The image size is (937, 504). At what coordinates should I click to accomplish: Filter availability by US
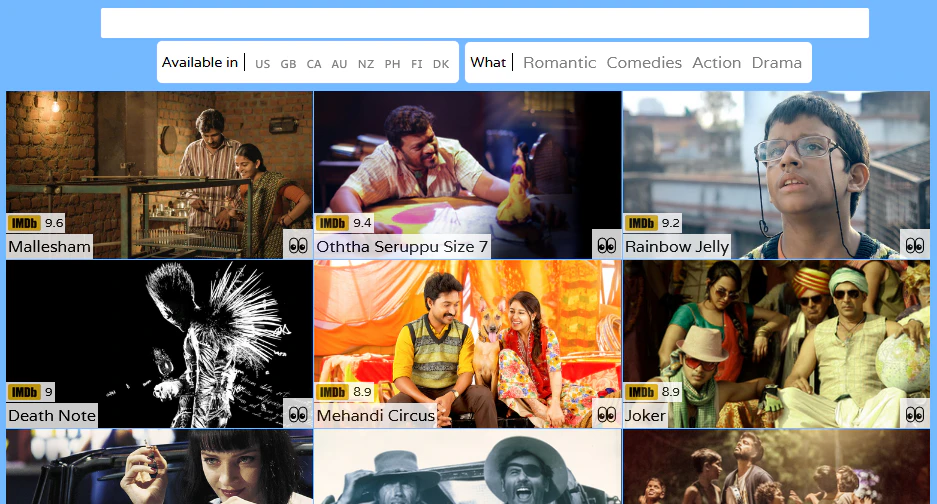[262, 64]
